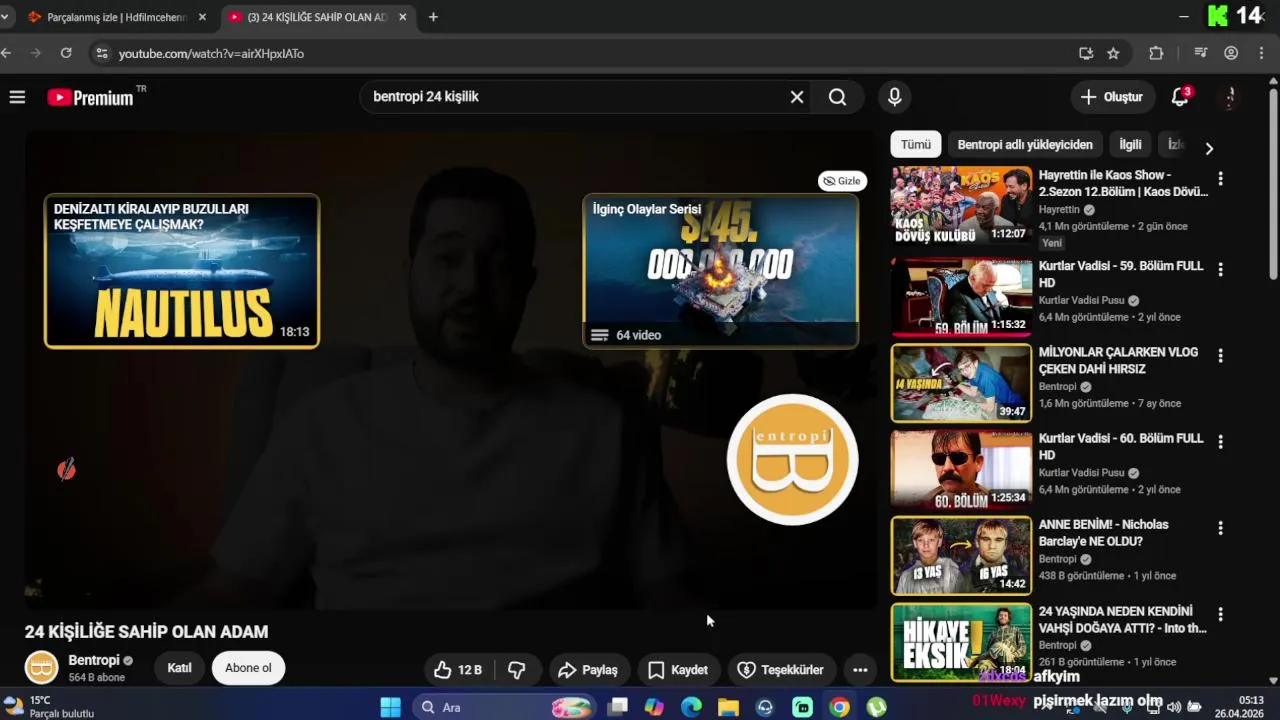Open Kurtlar Vadisi 59. Bölüm thumbnail
Screen dimensions: 1280x720
click(x=961, y=298)
